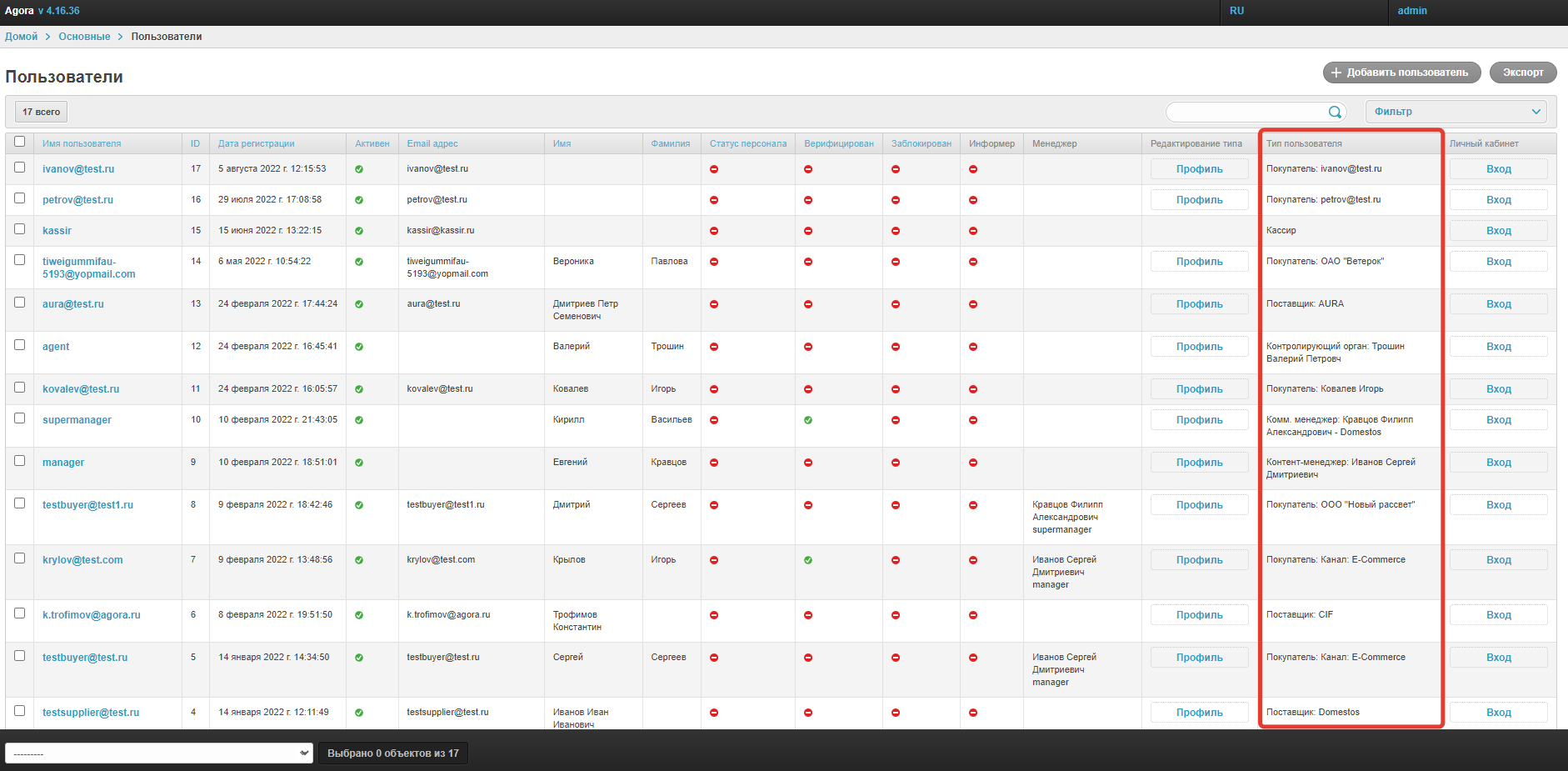Open the RU language menu
Viewport: 1568px width, 771px height.
(1236, 11)
